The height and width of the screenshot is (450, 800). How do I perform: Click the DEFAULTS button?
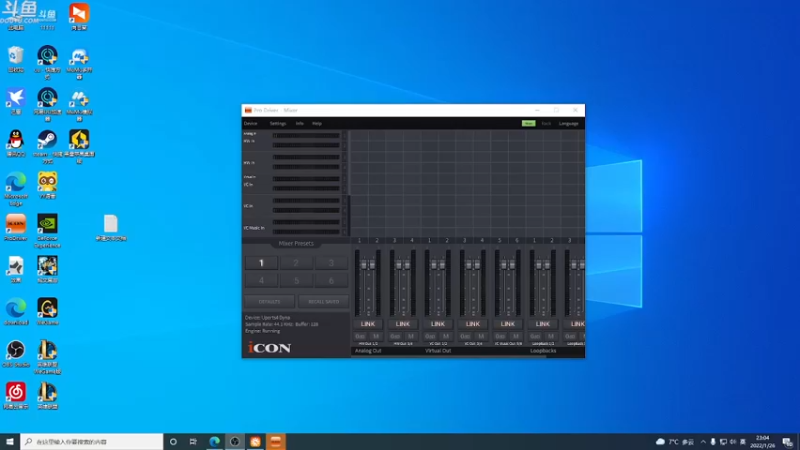269,302
